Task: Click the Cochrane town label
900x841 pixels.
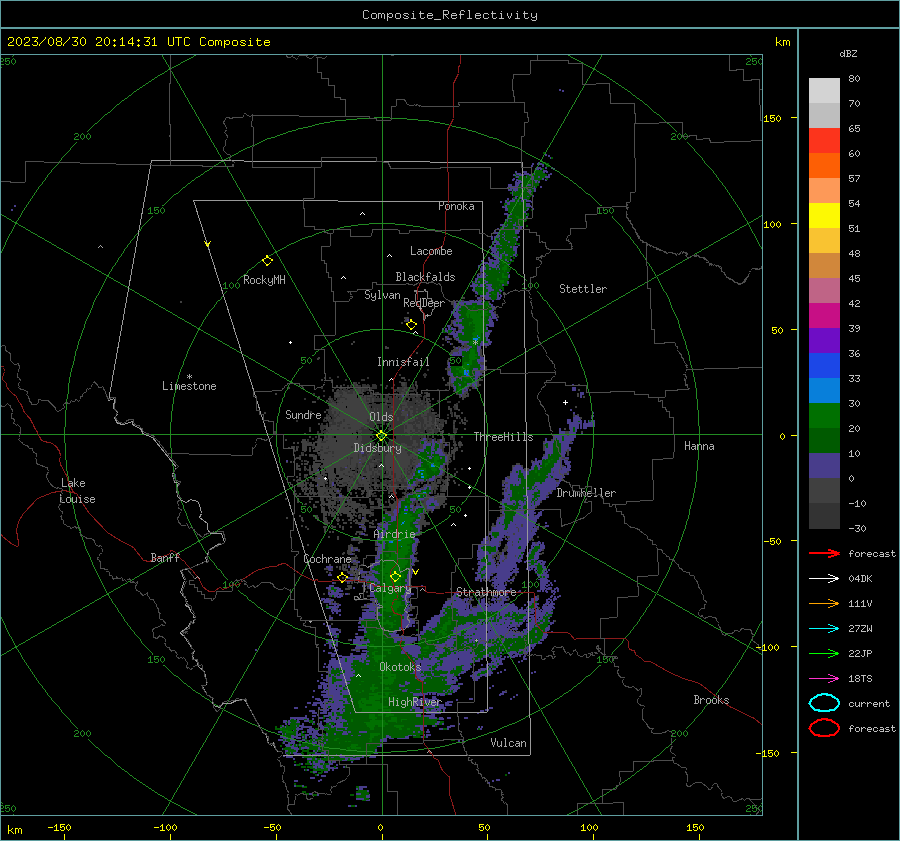Action: click(327, 559)
